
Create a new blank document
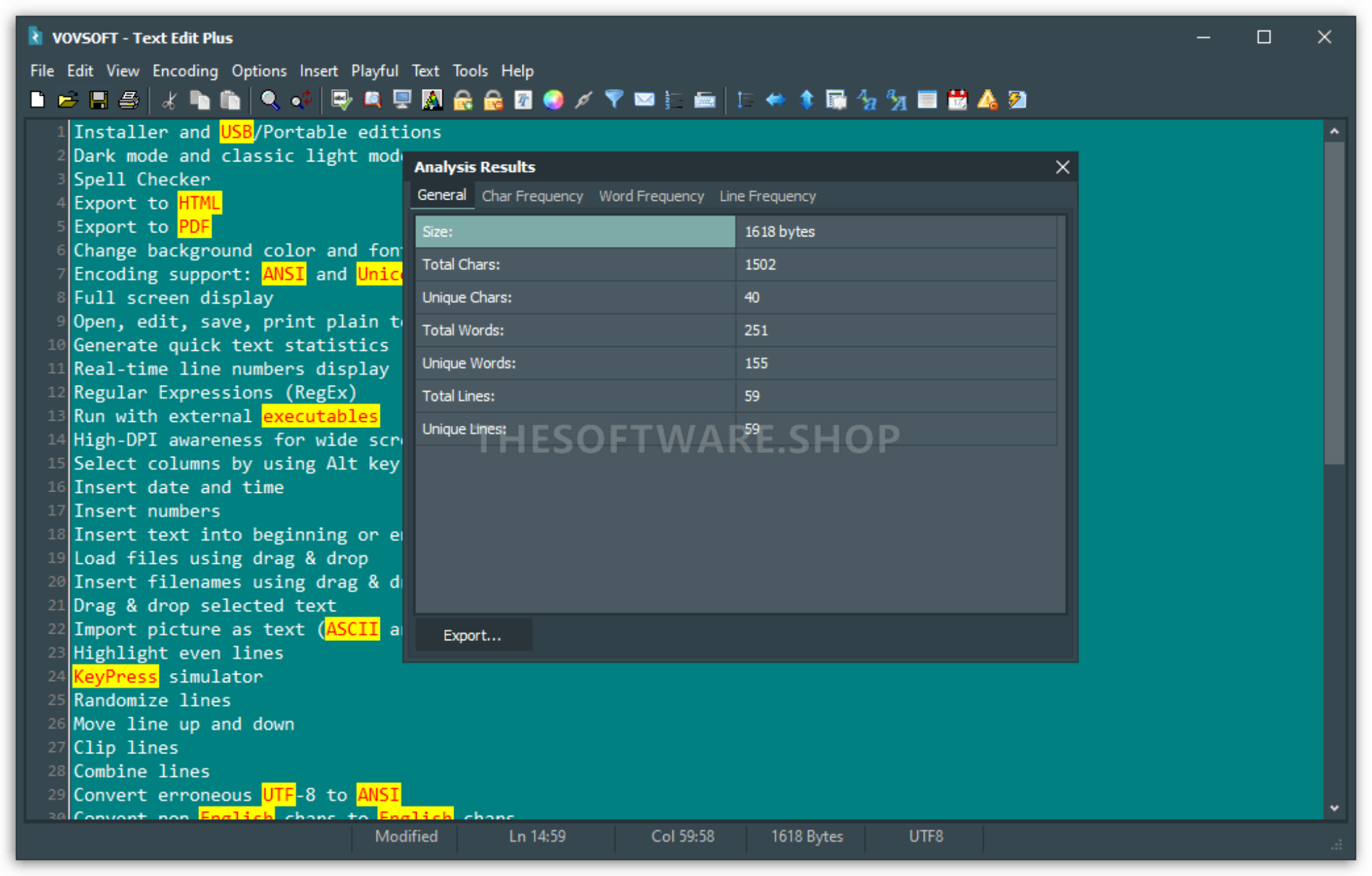38,100
